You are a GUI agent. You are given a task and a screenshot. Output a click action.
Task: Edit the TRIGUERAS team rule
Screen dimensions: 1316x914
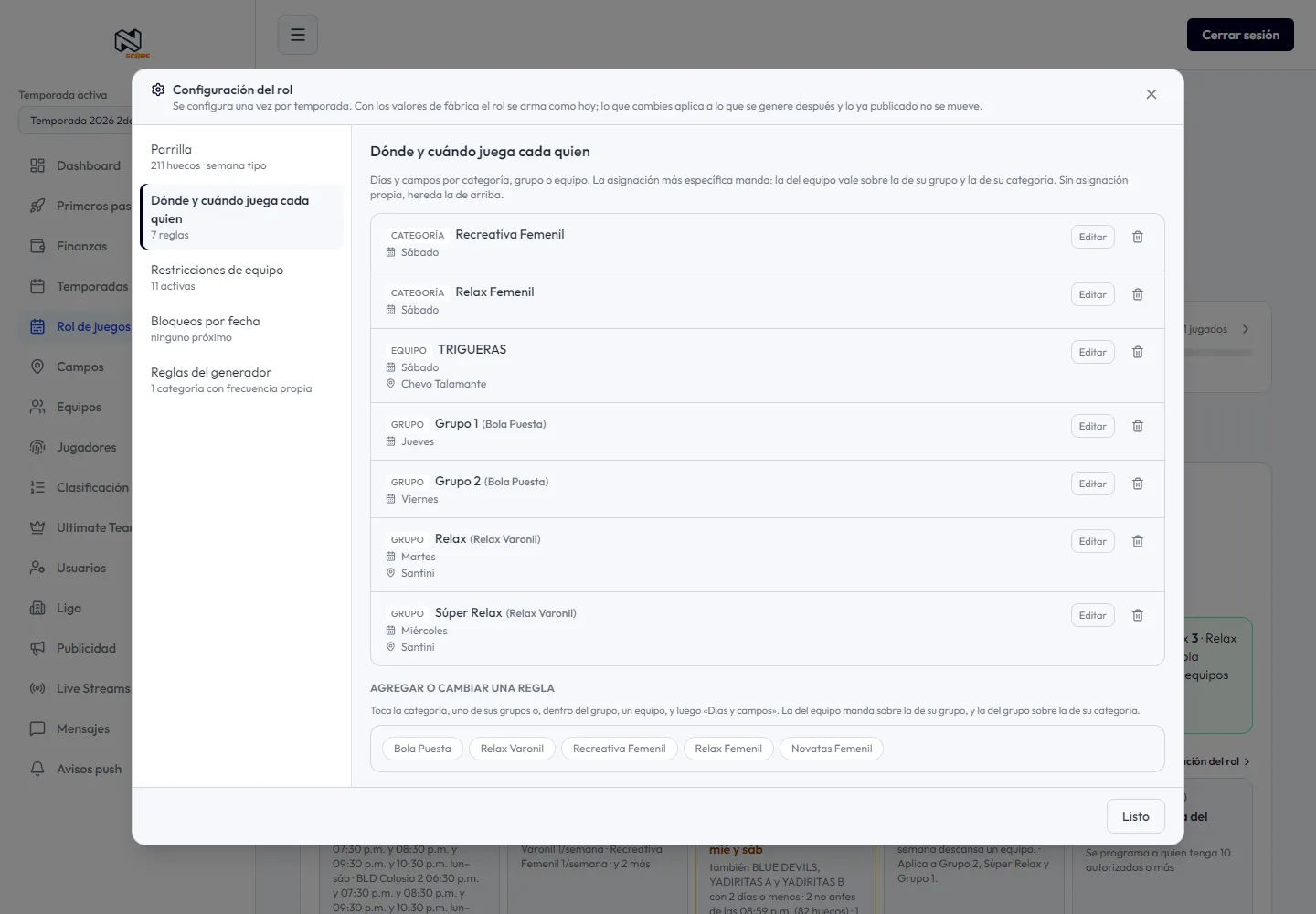1093,352
